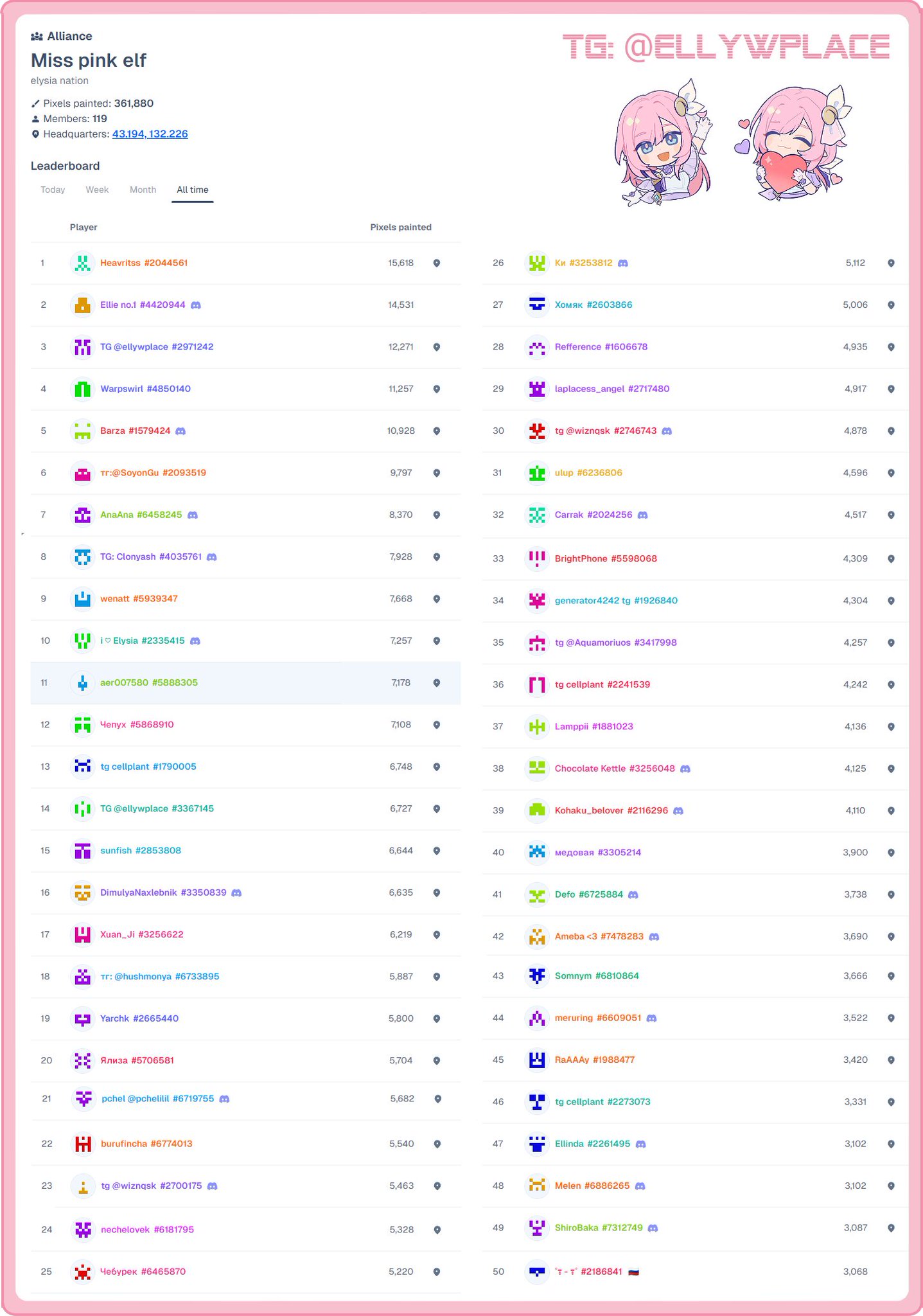Viewport: 923px width, 1316px height.
Task: Click the avatar next to Ellinda
Action: pyautogui.click(x=537, y=1144)
